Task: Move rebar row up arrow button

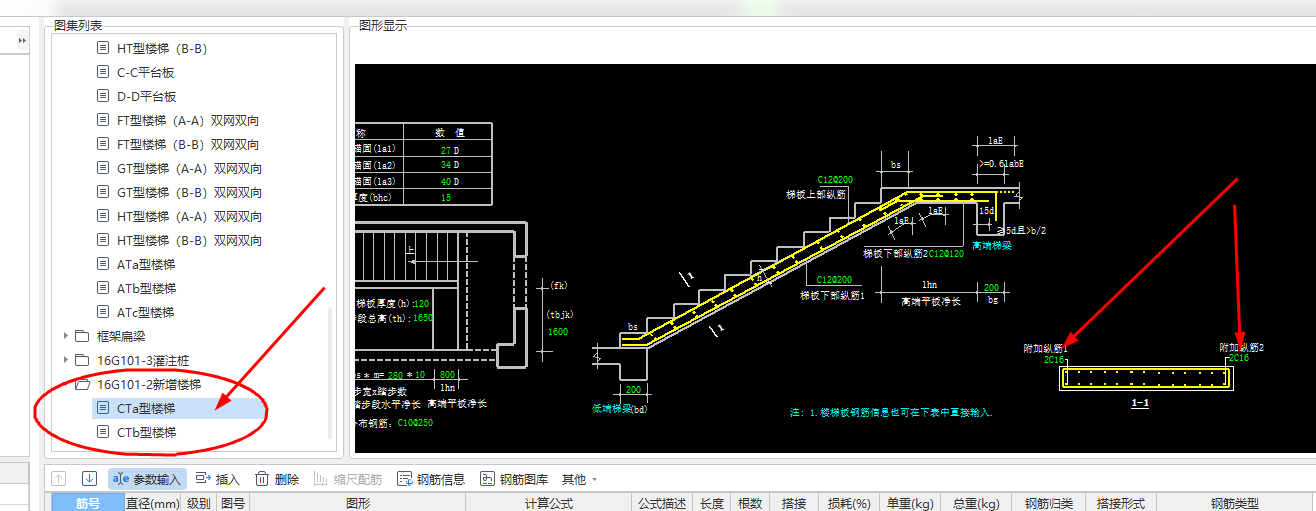Action: click(x=59, y=479)
